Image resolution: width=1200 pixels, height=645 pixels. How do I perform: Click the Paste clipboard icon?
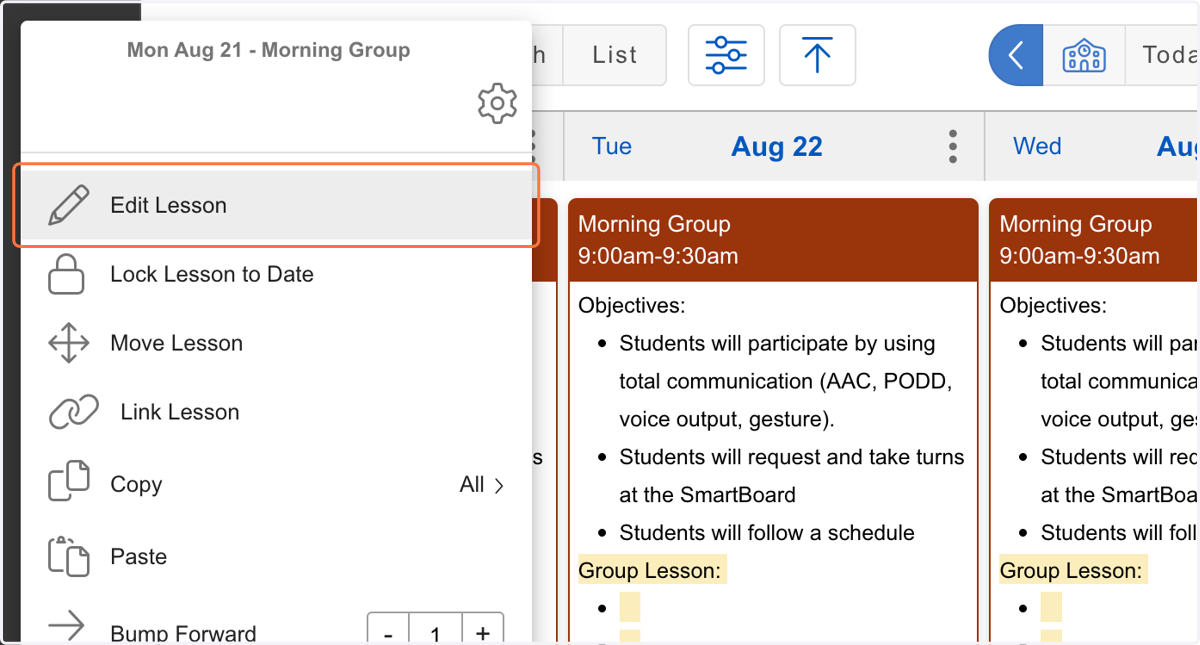pos(69,555)
